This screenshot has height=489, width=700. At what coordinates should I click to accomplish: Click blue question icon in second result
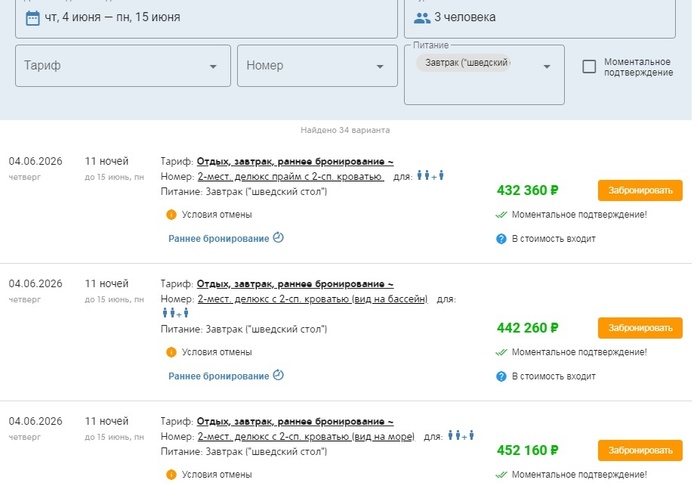pyautogui.click(x=501, y=376)
